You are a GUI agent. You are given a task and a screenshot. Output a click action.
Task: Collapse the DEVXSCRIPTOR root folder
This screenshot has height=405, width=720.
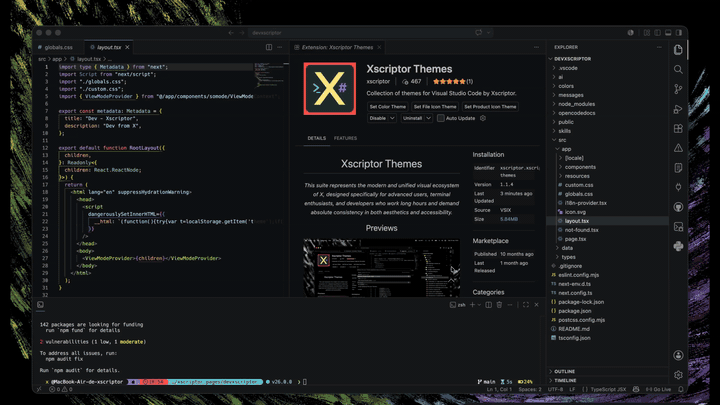[572, 59]
